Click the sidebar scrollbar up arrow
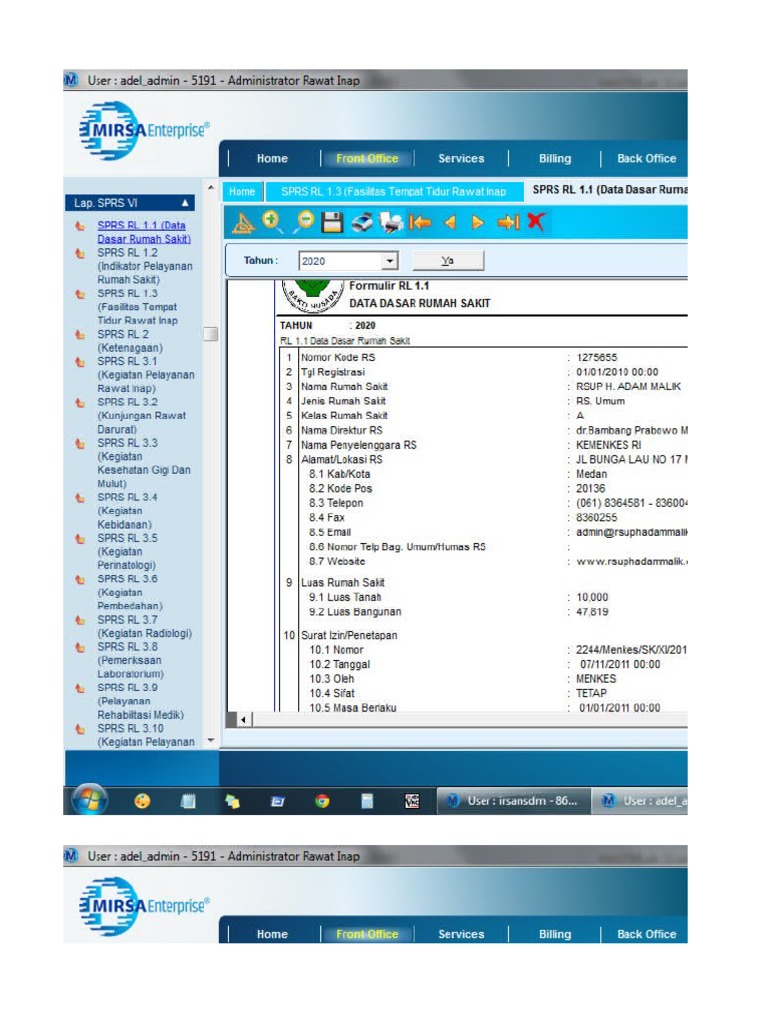The image size is (768, 1024). pyautogui.click(x=210, y=188)
